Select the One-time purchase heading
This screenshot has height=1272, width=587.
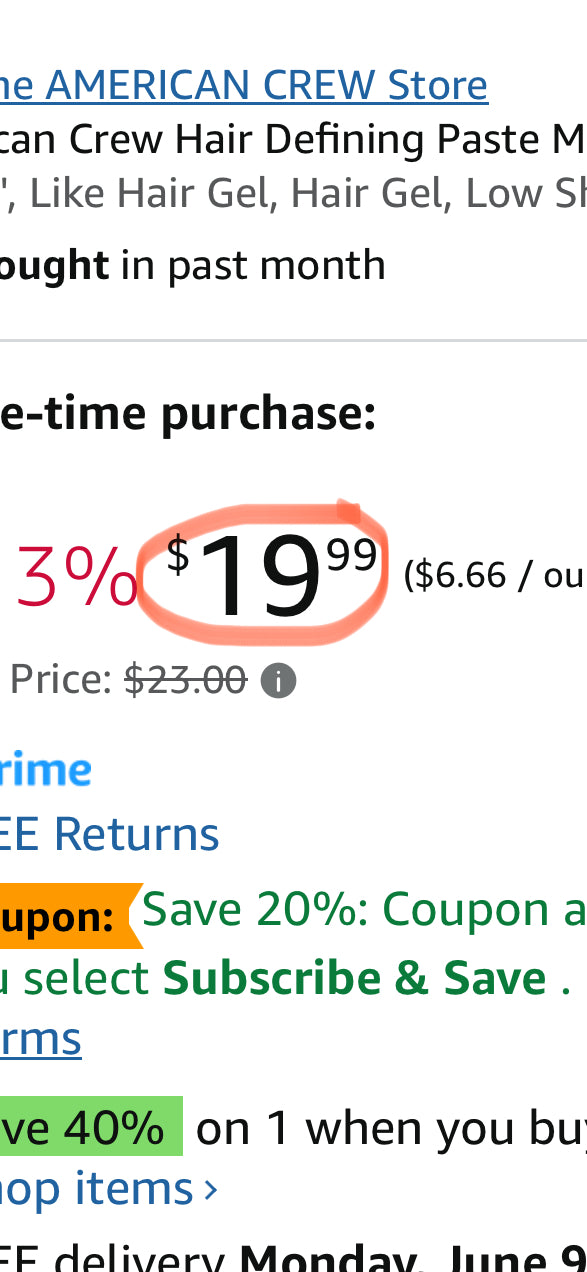(x=188, y=415)
